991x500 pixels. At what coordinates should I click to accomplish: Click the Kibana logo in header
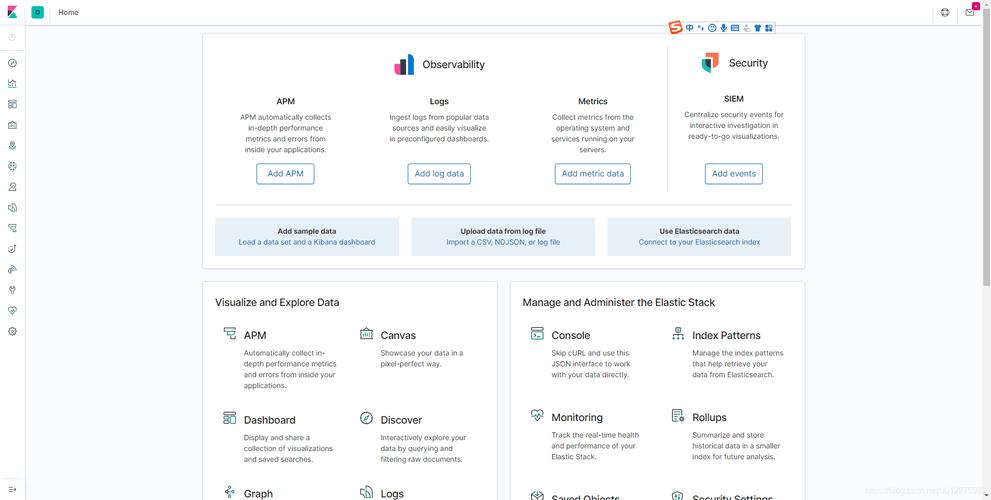pos(12,12)
